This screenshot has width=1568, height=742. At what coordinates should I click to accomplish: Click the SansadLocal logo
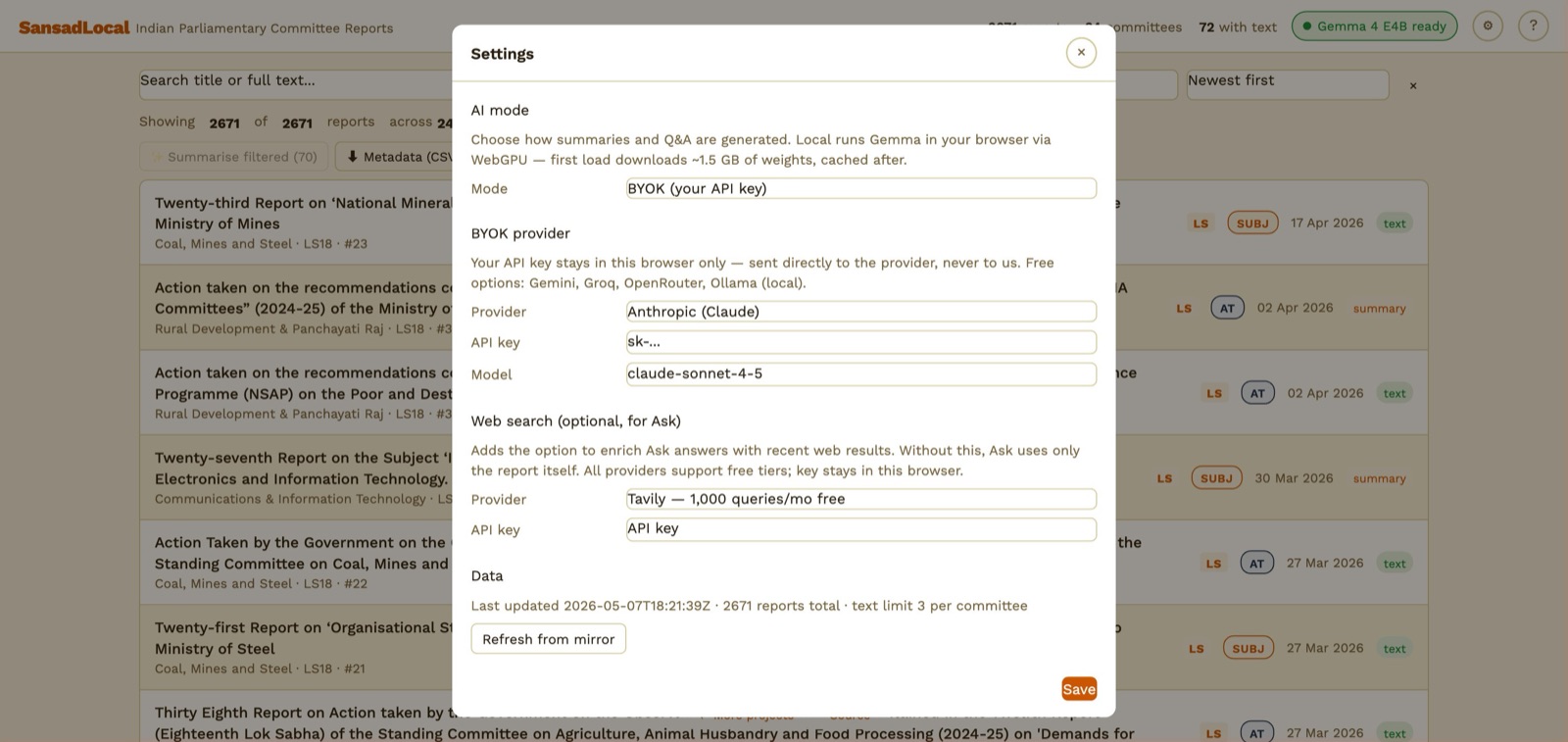[73, 27]
